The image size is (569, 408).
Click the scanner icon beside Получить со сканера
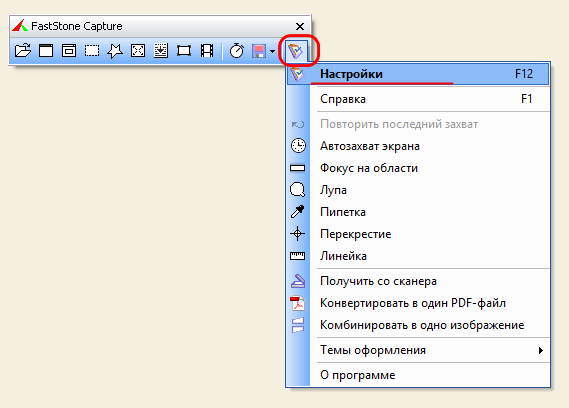298,281
